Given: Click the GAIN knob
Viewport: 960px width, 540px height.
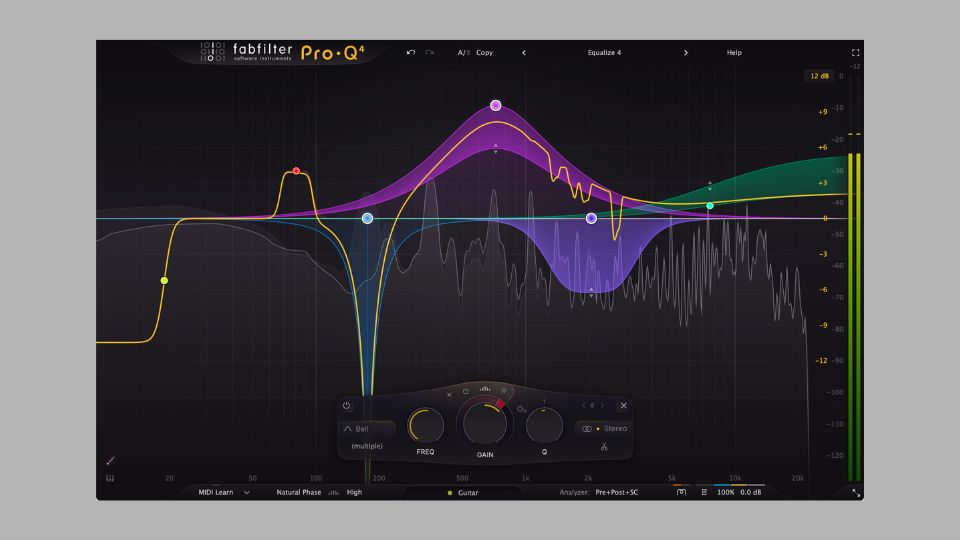Looking at the screenshot, I should (485, 425).
